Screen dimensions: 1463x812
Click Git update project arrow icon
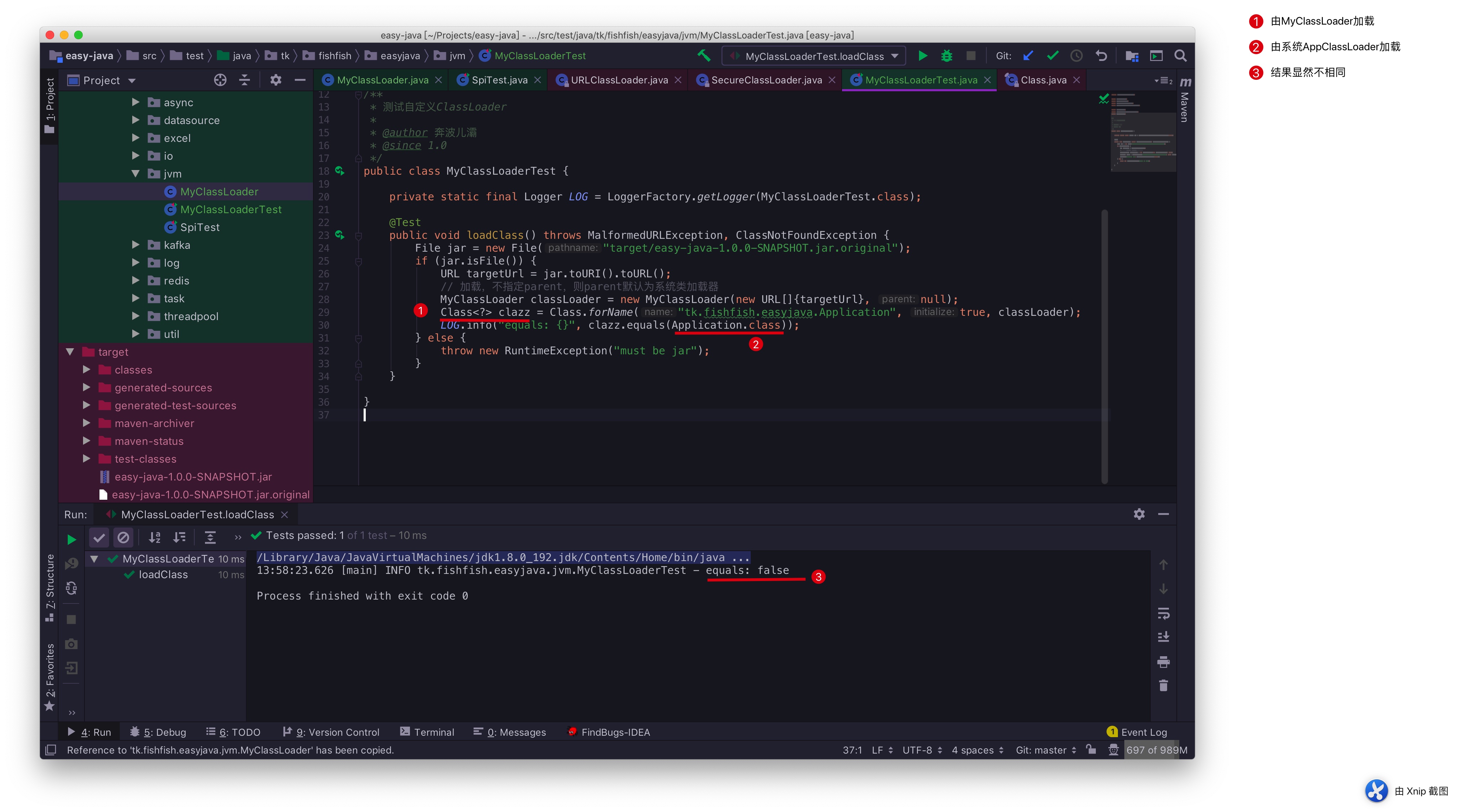tap(1028, 56)
